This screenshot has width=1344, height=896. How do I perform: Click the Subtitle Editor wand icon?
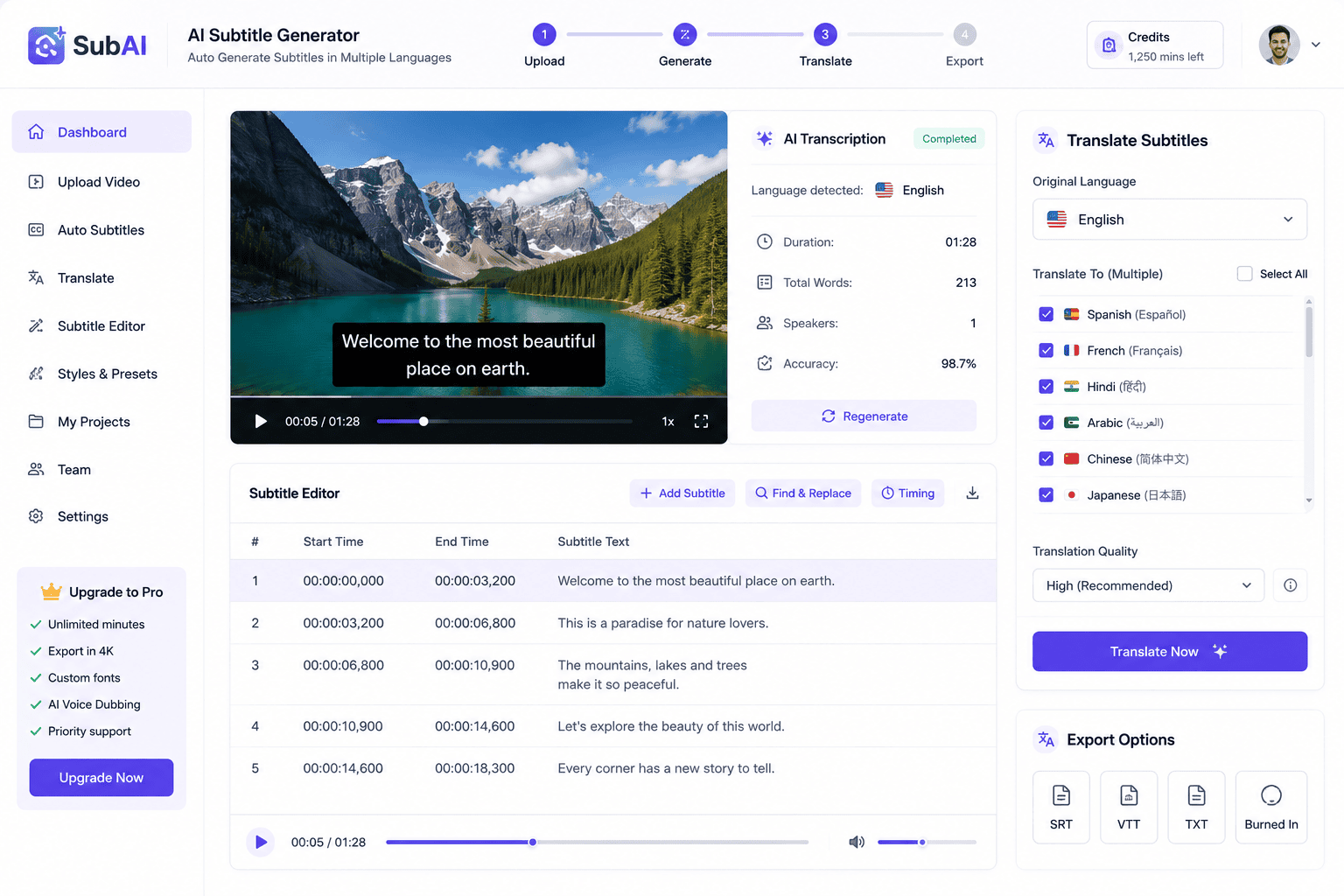[36, 325]
